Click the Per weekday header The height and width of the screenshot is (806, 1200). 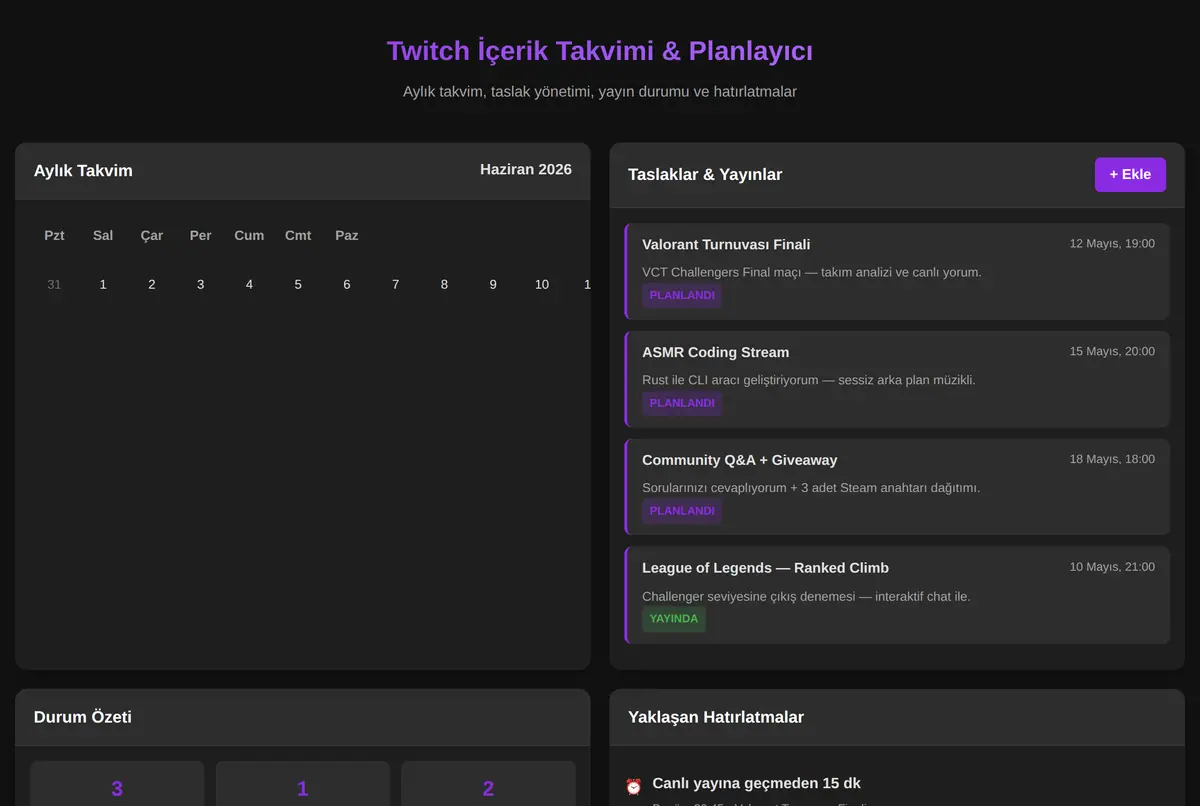tap(200, 236)
